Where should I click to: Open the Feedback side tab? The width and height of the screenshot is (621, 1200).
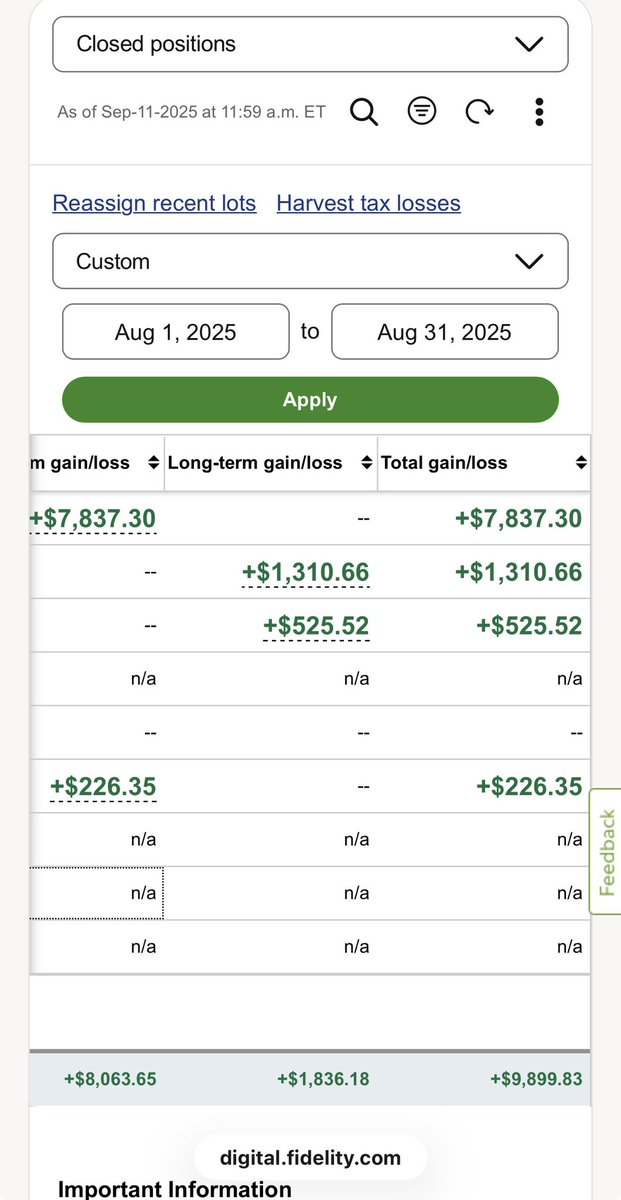tap(605, 852)
